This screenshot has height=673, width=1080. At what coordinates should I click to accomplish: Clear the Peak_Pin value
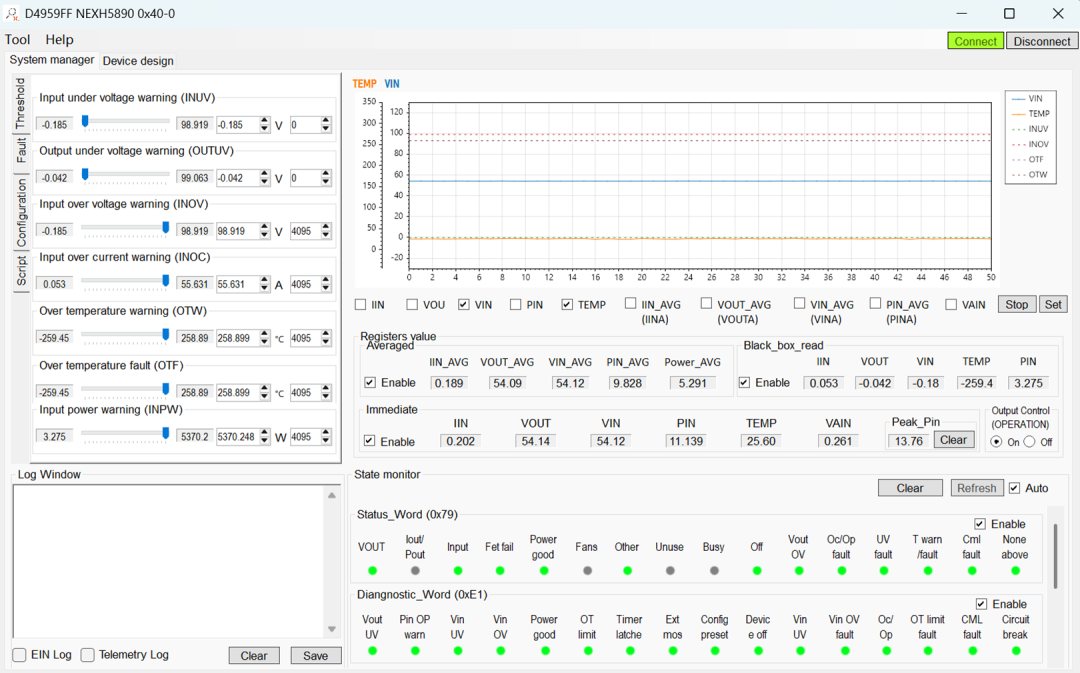coord(954,440)
